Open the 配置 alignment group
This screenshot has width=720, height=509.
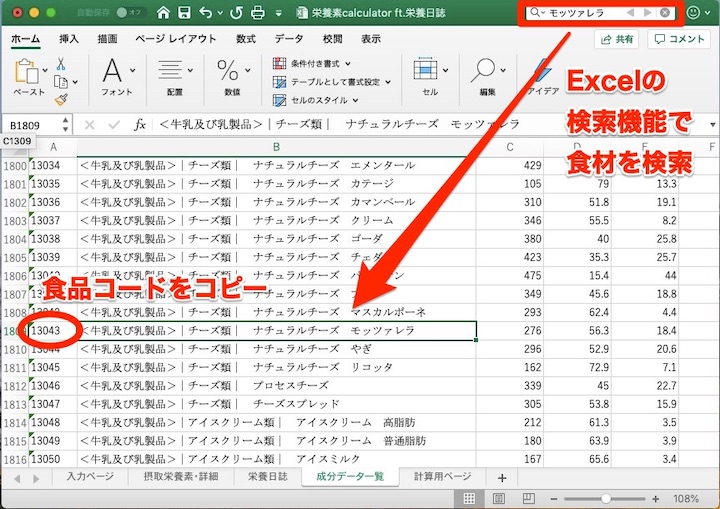(175, 77)
